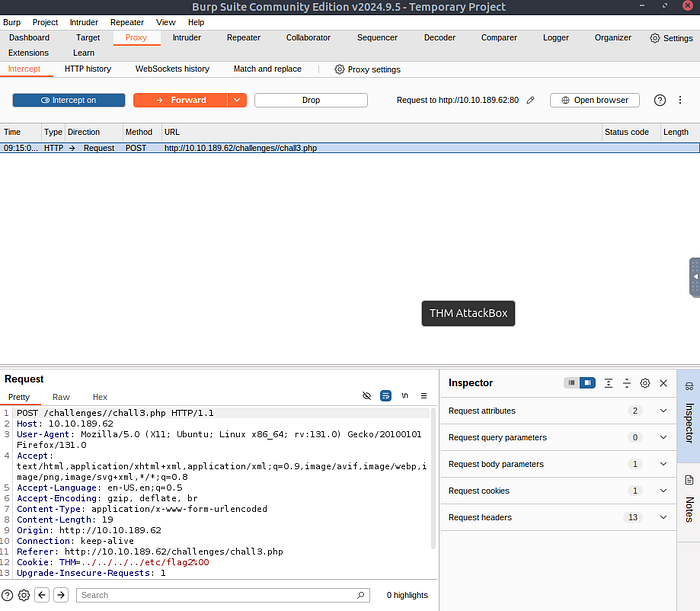Open the Help menu

[196, 22]
